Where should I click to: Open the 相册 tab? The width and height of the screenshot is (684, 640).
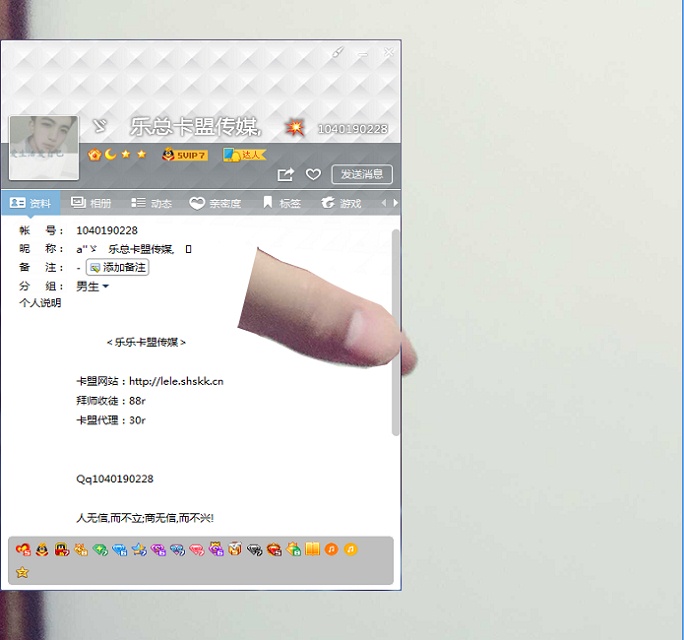click(91, 203)
